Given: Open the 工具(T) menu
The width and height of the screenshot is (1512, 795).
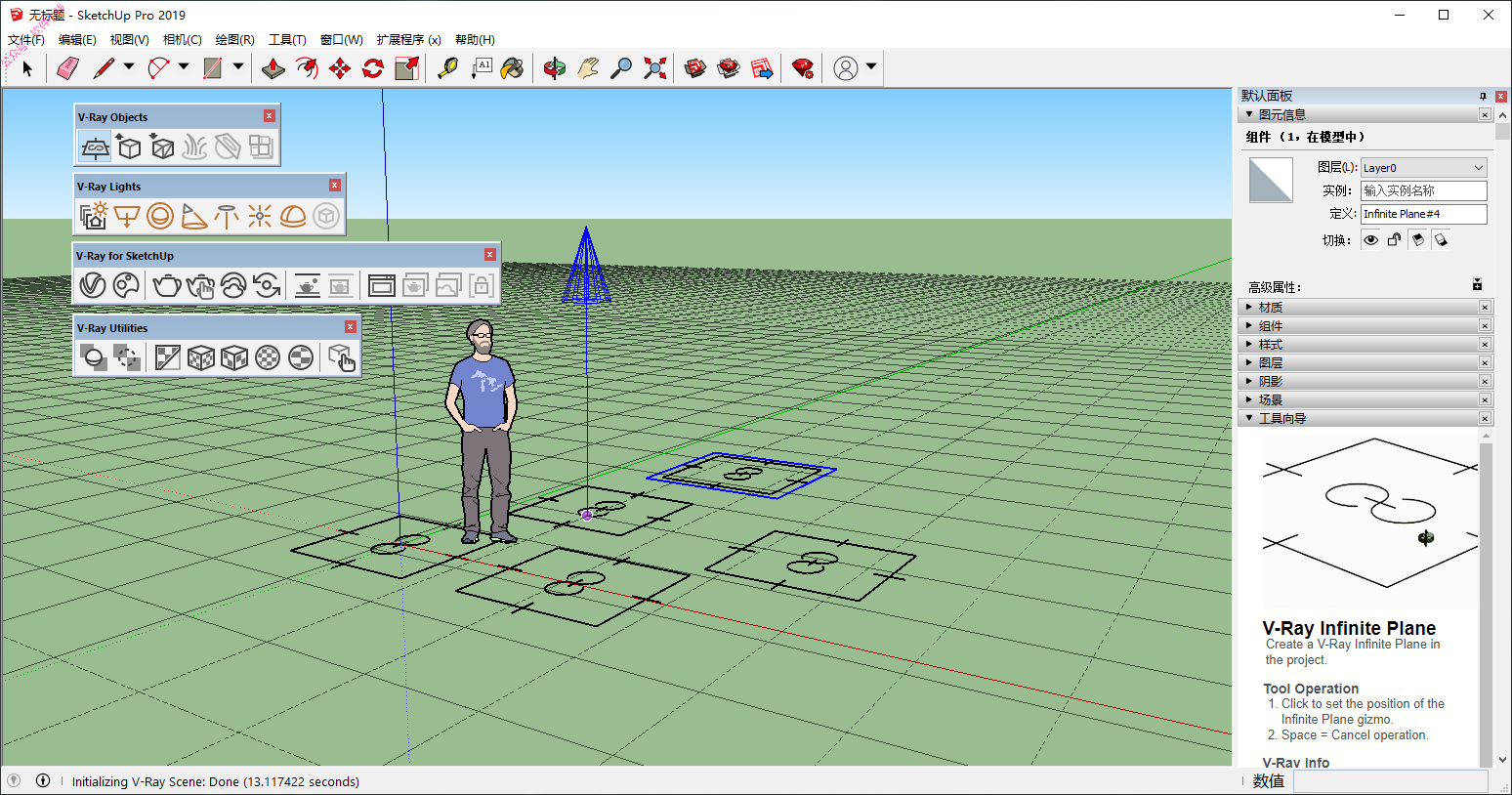Looking at the screenshot, I should (288, 40).
